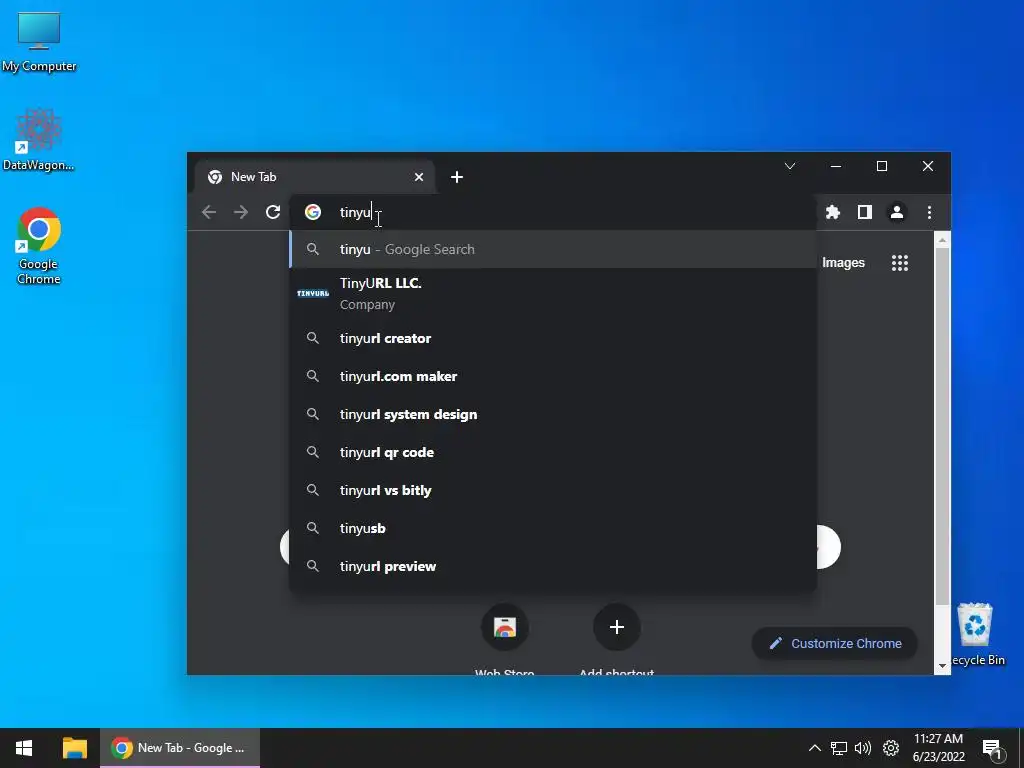Show hidden tray icons chevron
This screenshot has width=1024, height=768.
click(x=814, y=748)
